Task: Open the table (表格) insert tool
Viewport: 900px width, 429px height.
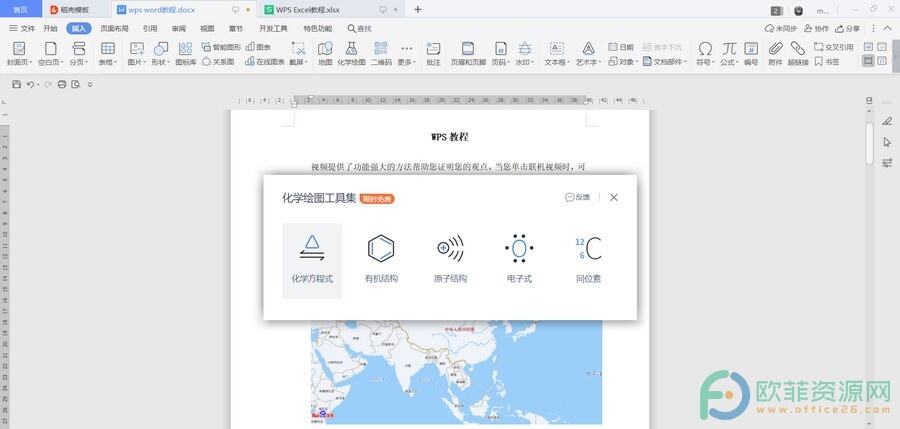Action: click(x=107, y=53)
